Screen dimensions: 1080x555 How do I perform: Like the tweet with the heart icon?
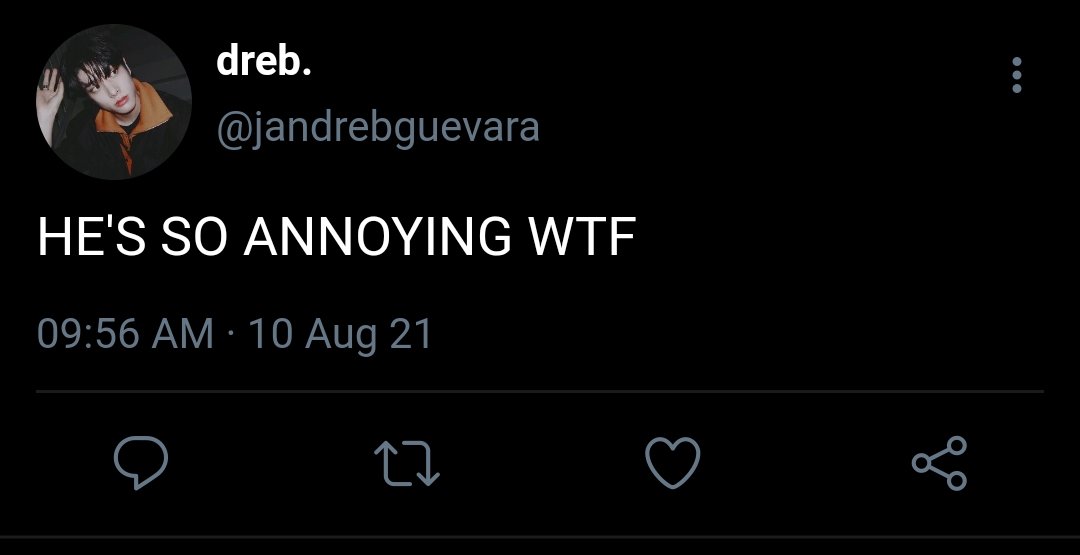672,463
